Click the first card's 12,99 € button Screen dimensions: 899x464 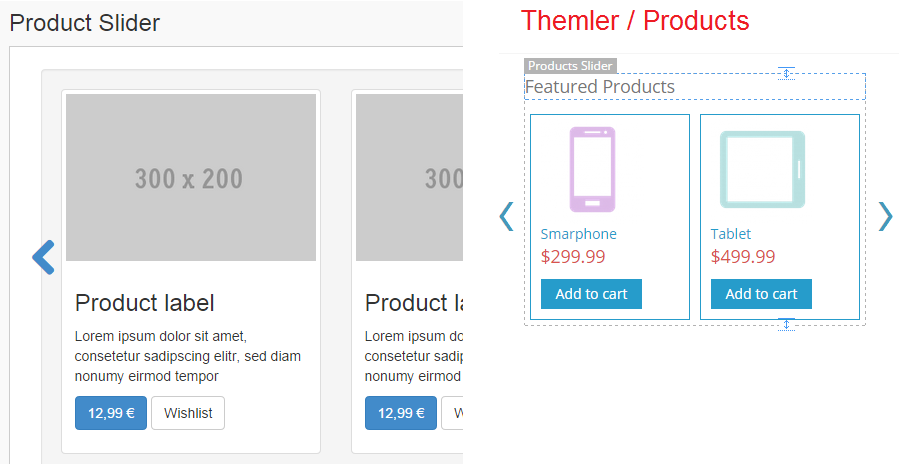point(111,413)
